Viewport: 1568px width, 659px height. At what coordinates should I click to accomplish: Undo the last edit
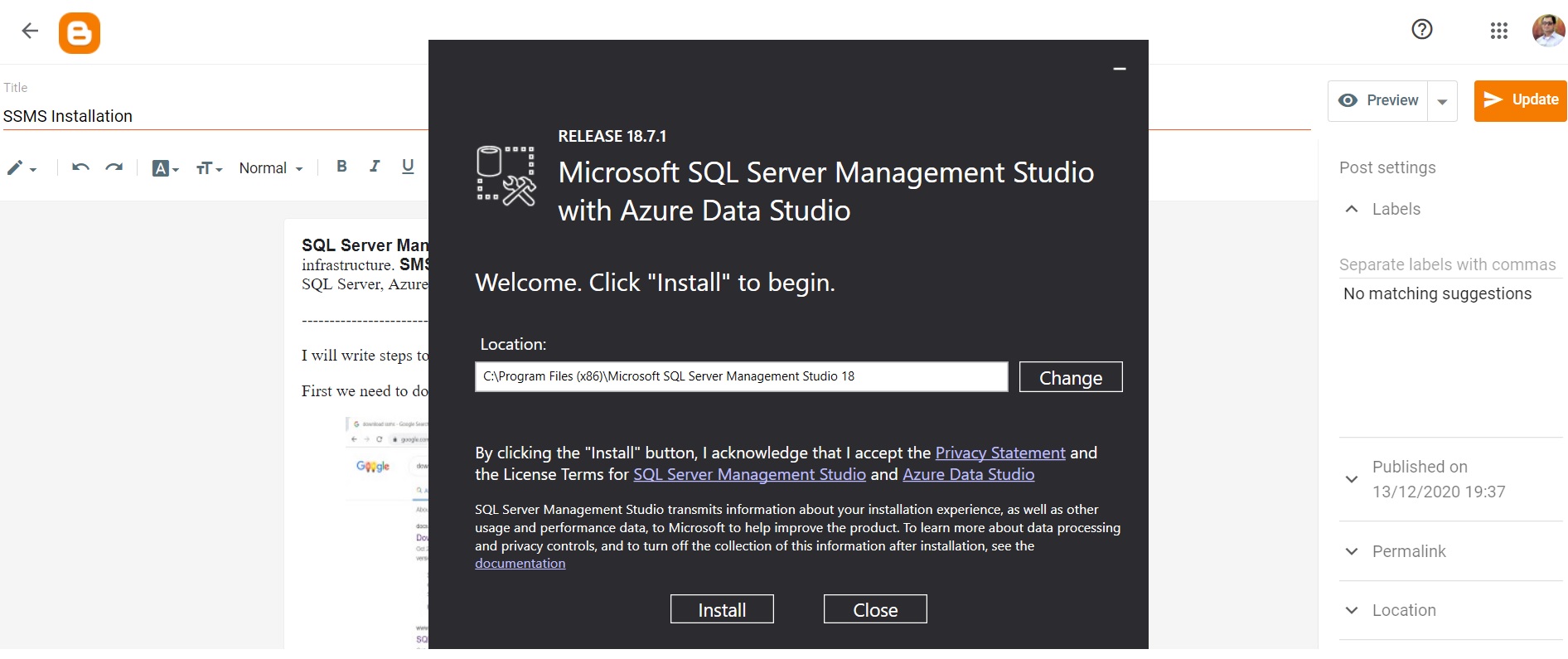click(x=80, y=167)
